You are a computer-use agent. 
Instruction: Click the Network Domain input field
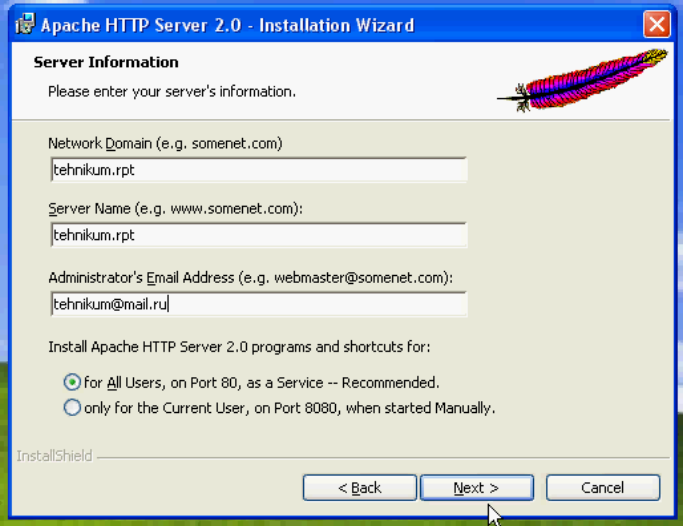[x=259, y=170]
